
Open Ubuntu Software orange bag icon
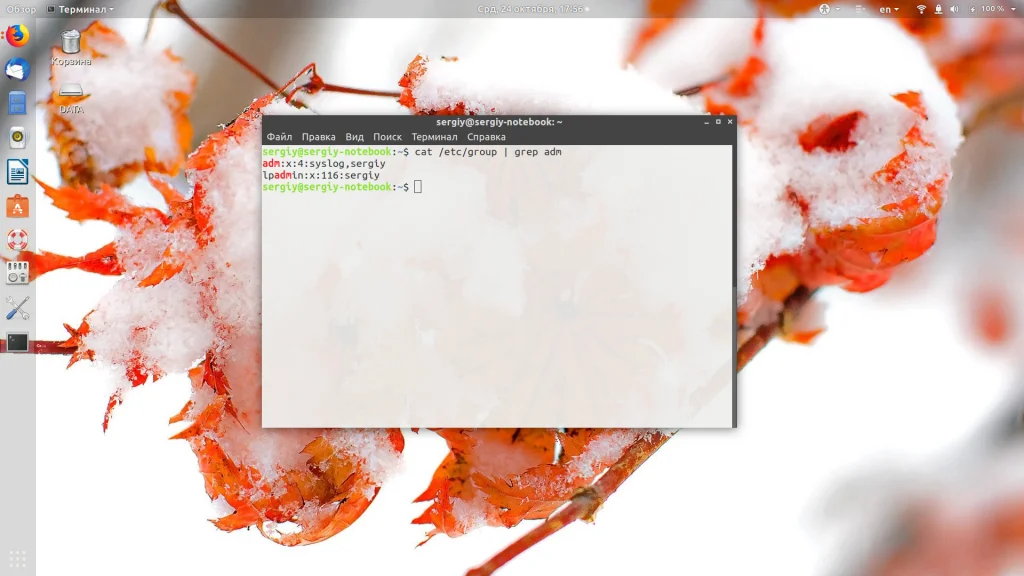[x=18, y=207]
